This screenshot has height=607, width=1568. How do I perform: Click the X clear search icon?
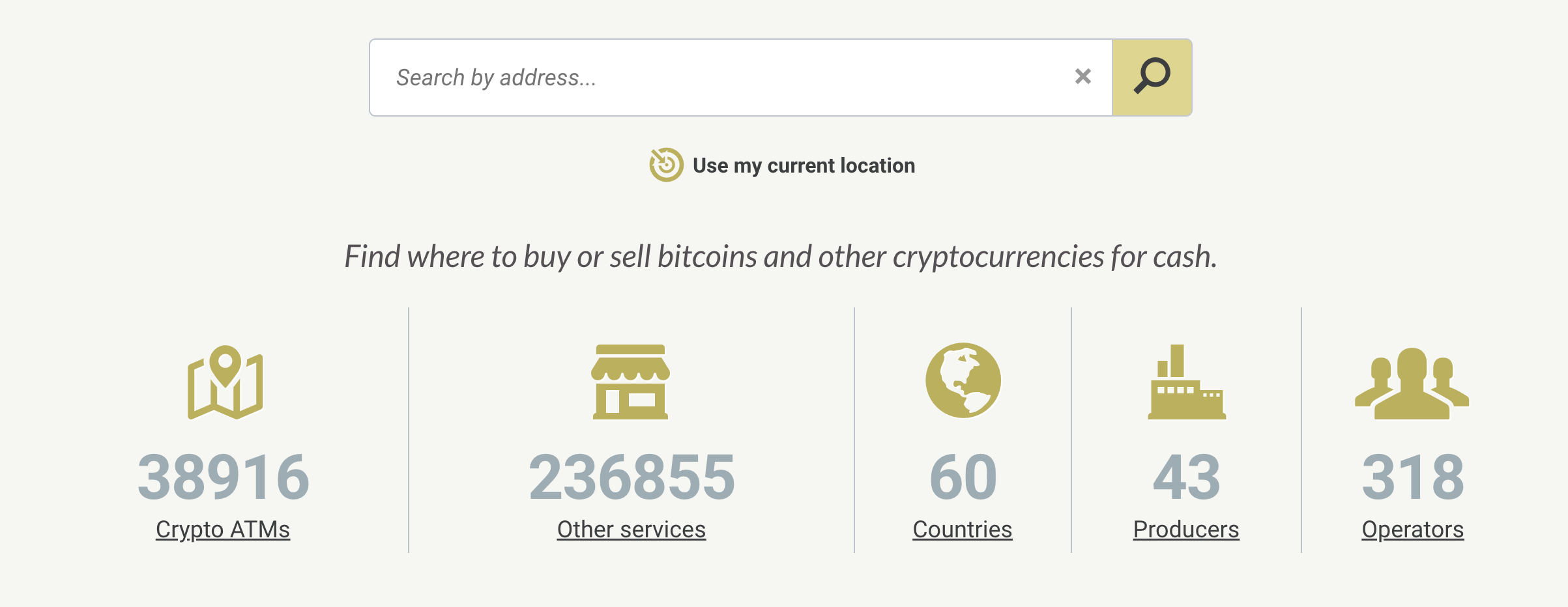(x=1082, y=77)
